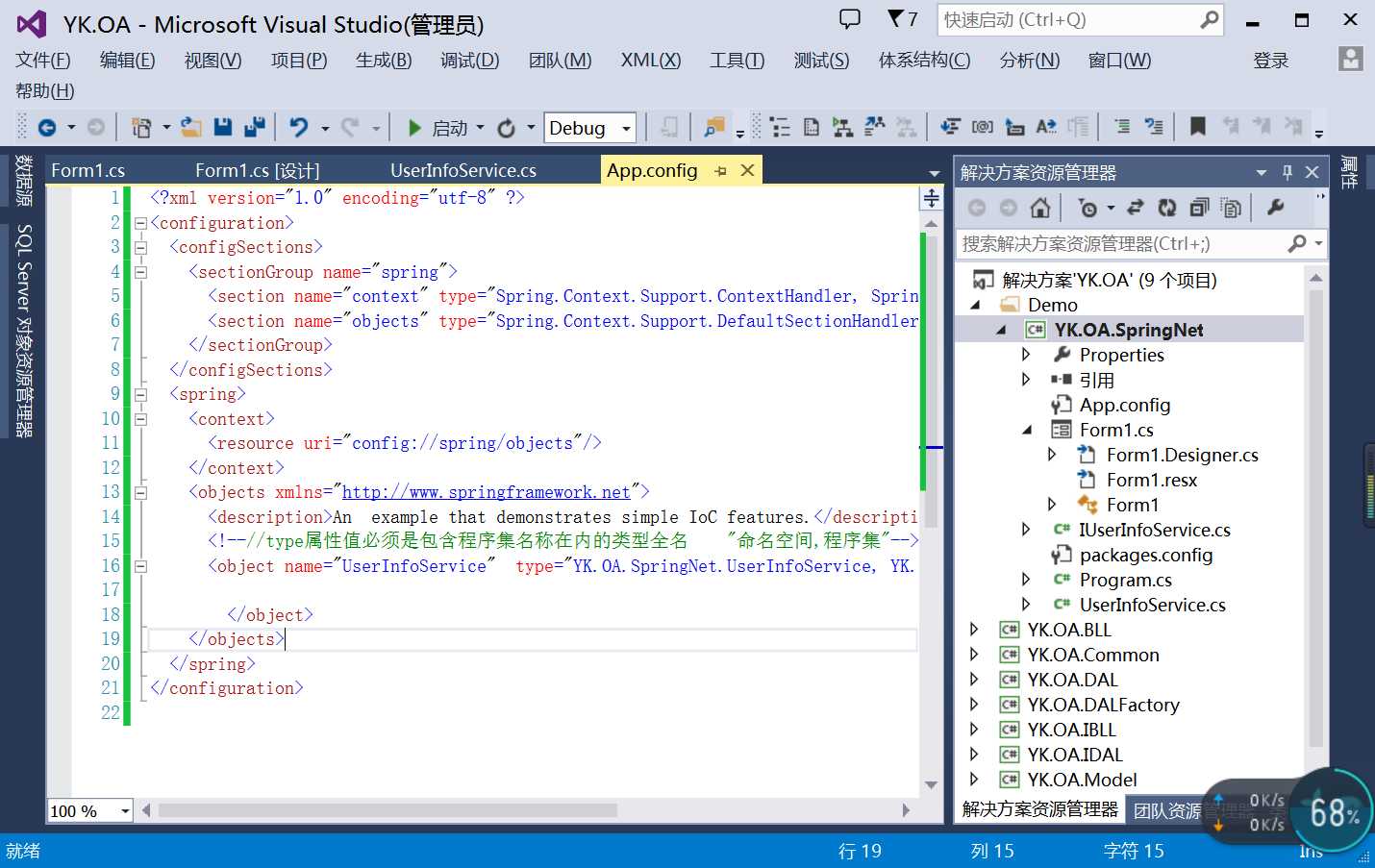Click the Collapse All icon in Solution Explorer
Viewport: 1375px width, 868px height.
click(x=1199, y=208)
